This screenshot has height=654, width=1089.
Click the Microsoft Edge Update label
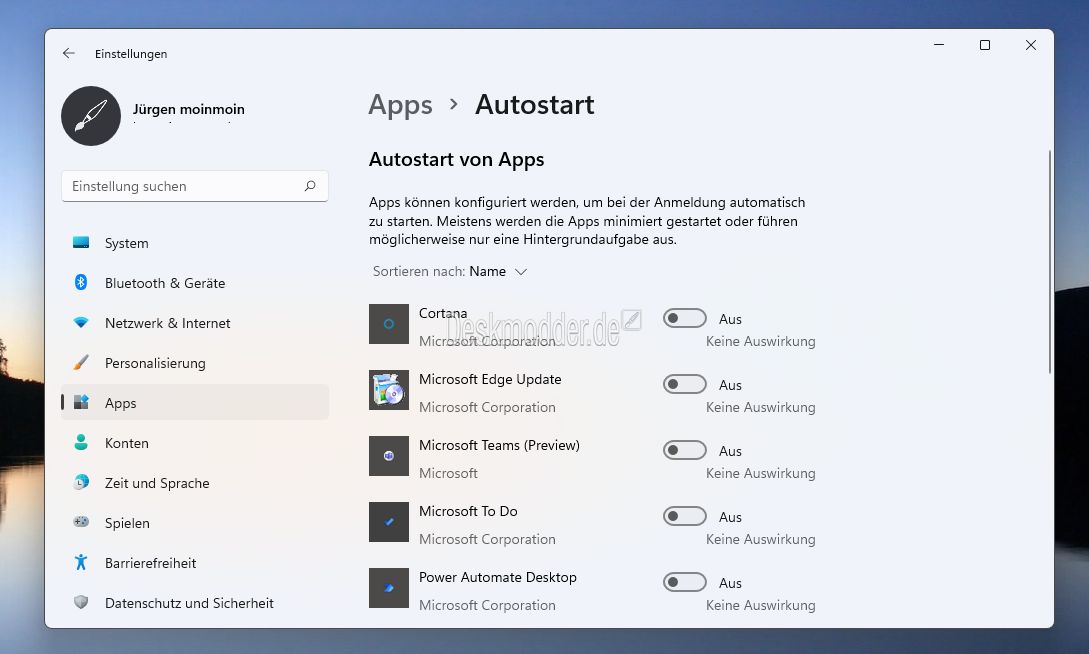[x=490, y=379]
